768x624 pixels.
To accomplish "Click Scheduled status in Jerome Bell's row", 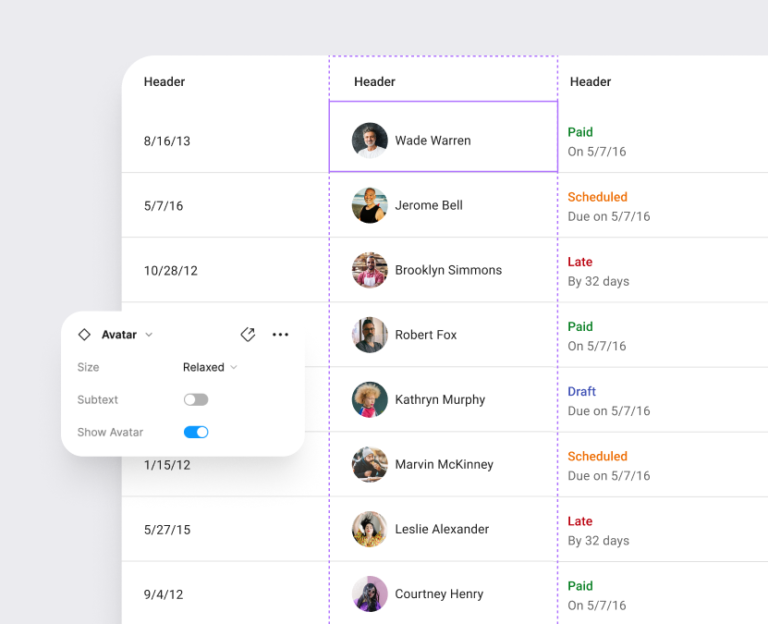I will (x=598, y=197).
